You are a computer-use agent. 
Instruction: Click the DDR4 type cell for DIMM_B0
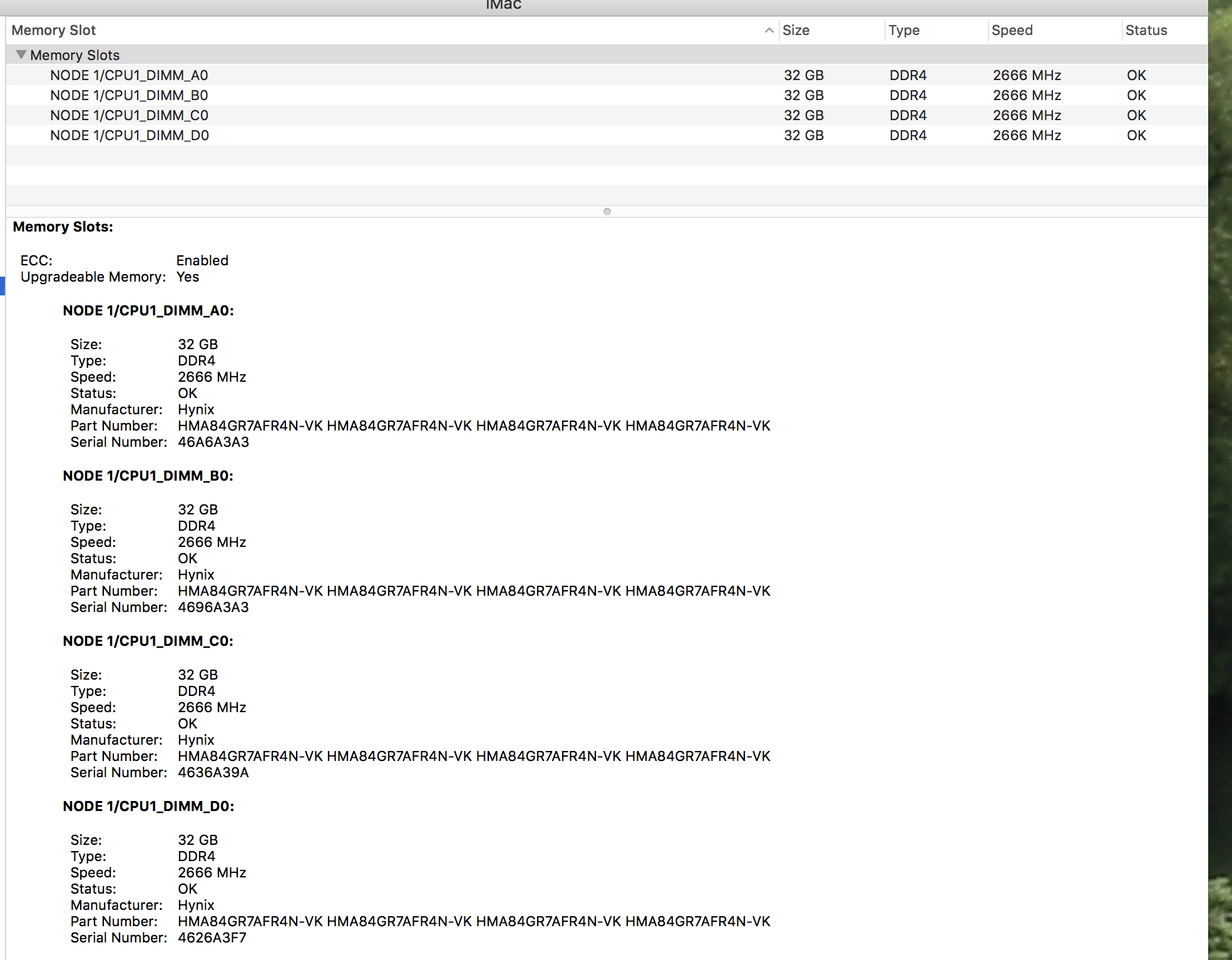tap(908, 95)
